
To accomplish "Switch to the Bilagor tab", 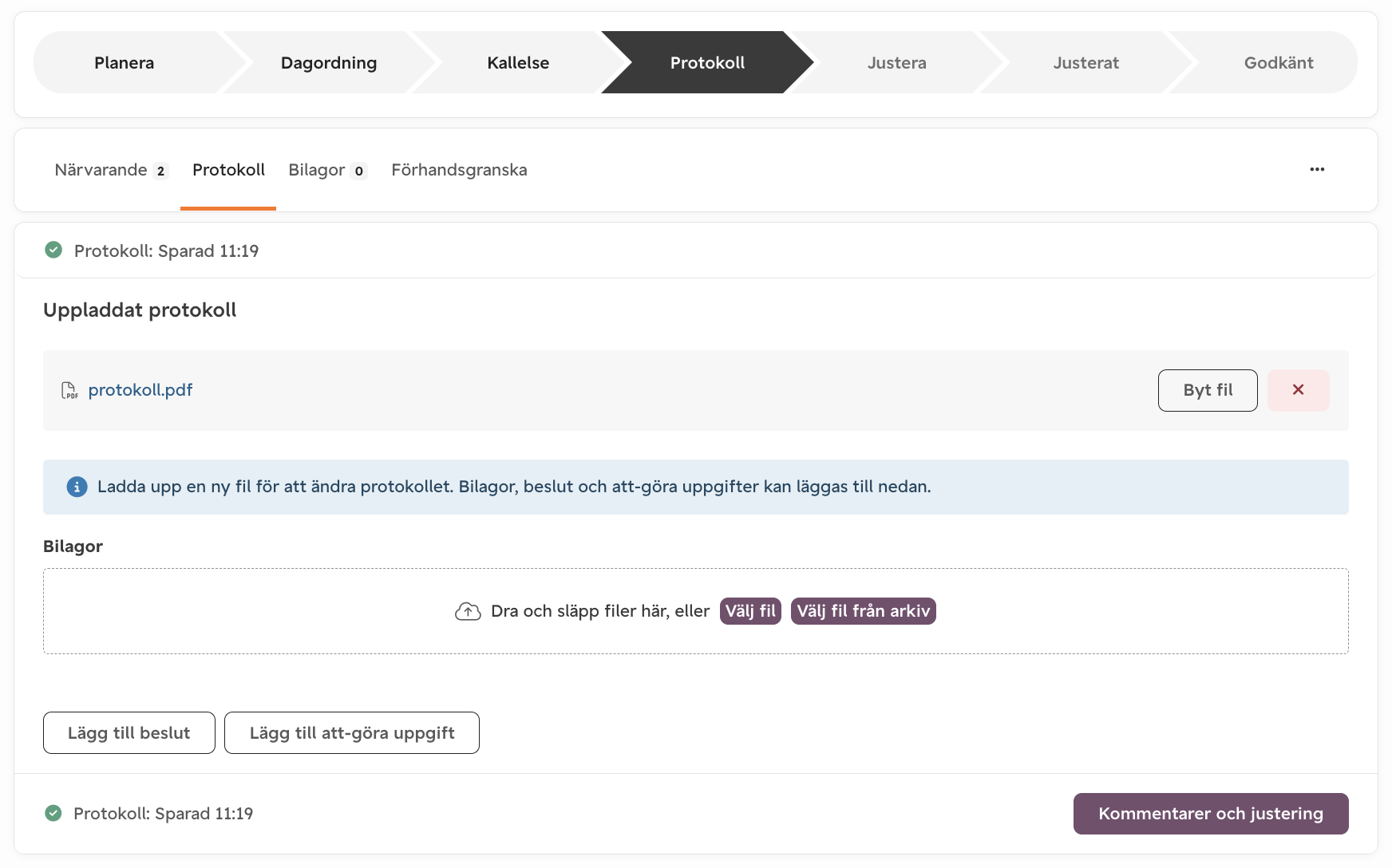I will (x=327, y=170).
